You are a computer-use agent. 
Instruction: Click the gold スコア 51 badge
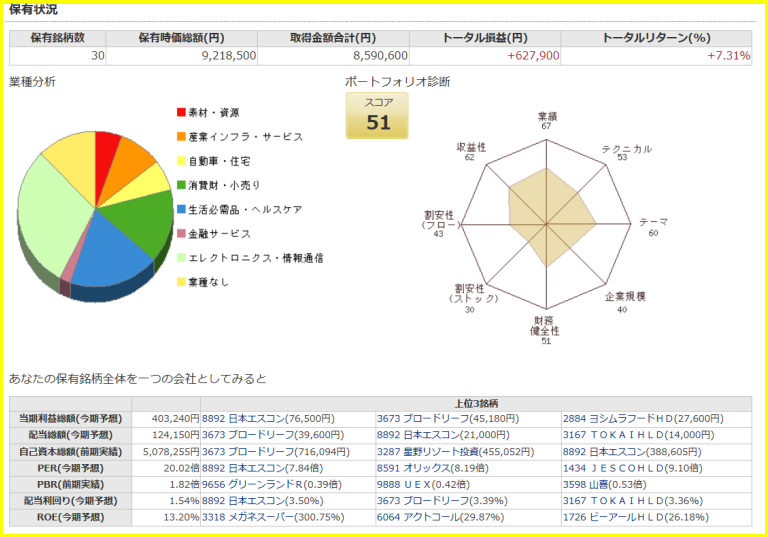tap(377, 116)
